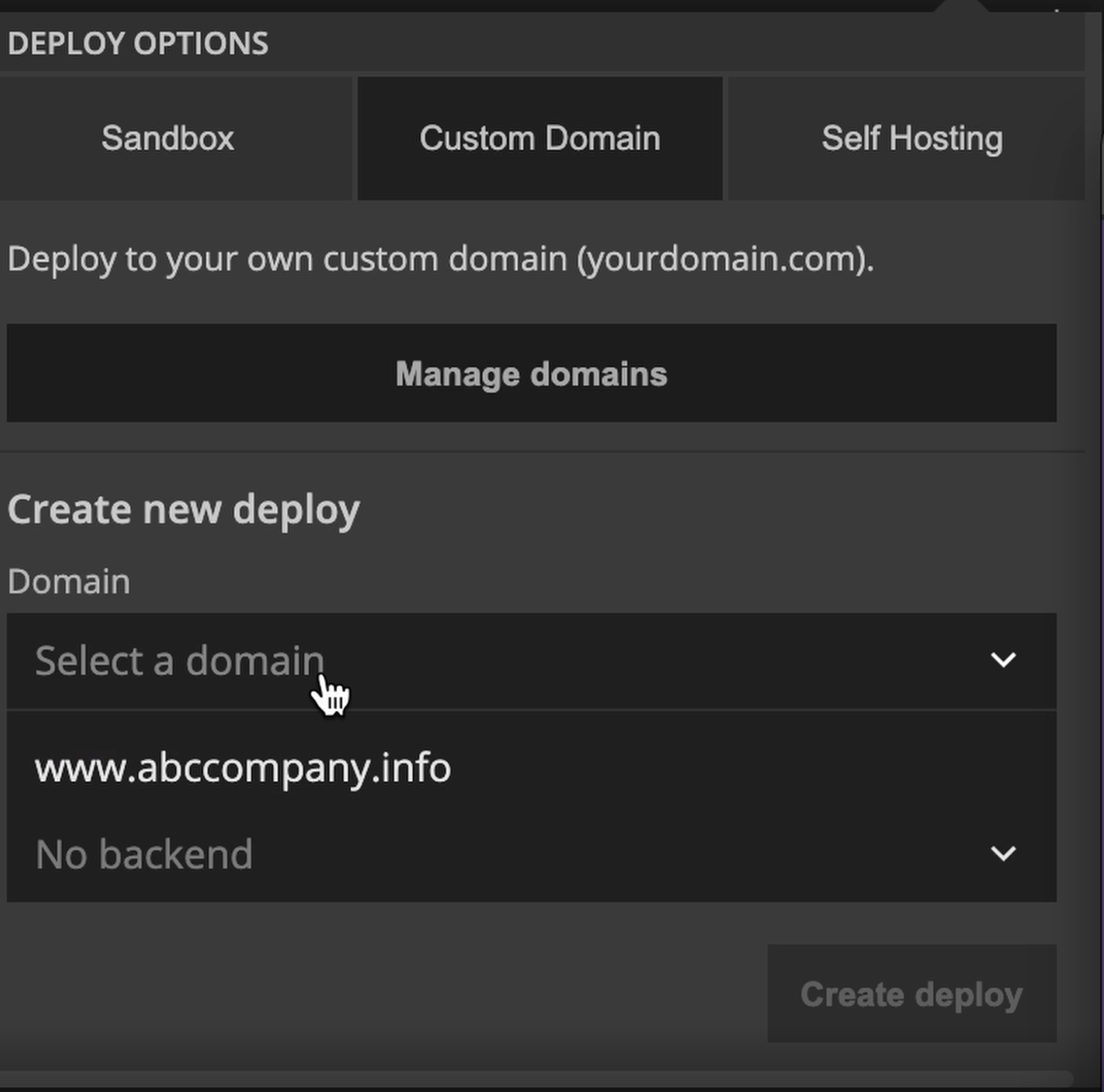Click the 'Select a domain' placeholder text

click(x=179, y=661)
